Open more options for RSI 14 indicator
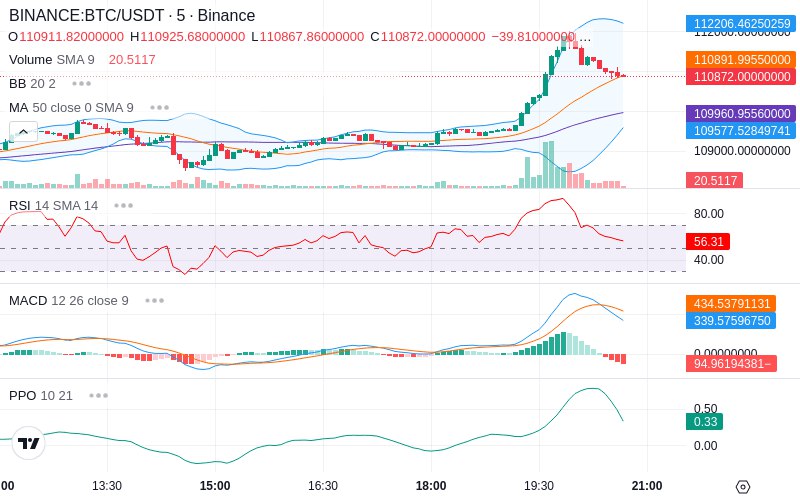 tap(123, 206)
